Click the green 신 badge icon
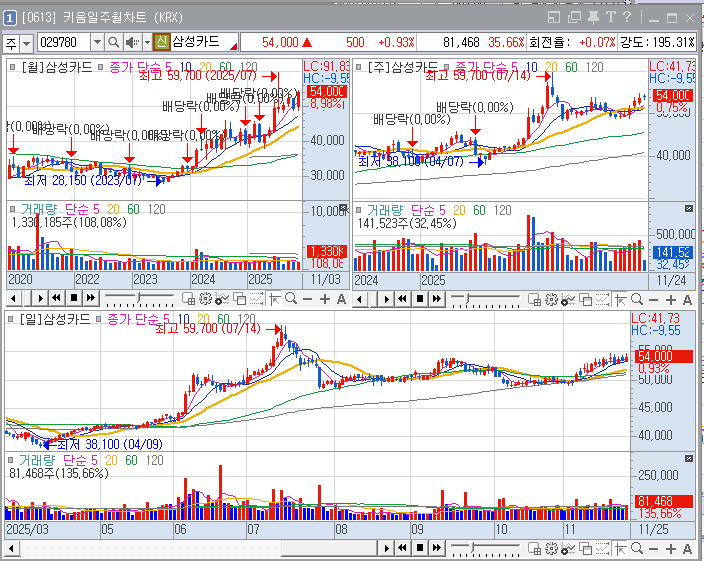 click(x=162, y=42)
